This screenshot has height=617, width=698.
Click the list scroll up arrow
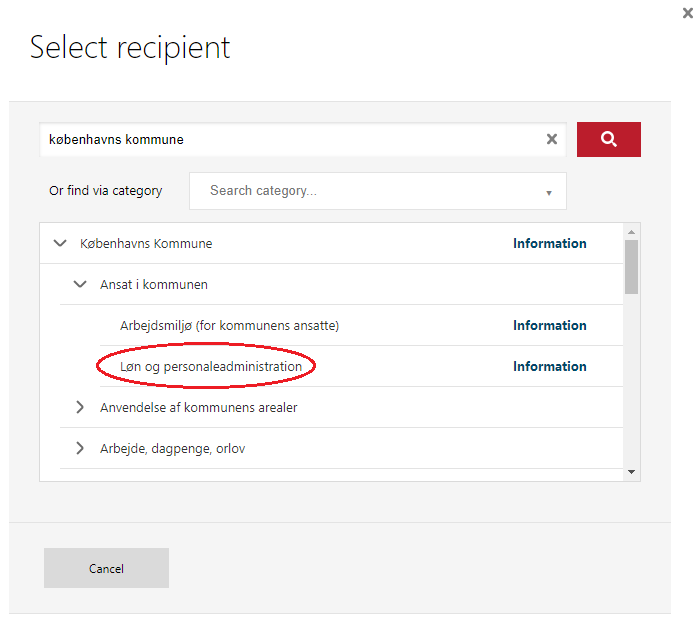click(631, 232)
